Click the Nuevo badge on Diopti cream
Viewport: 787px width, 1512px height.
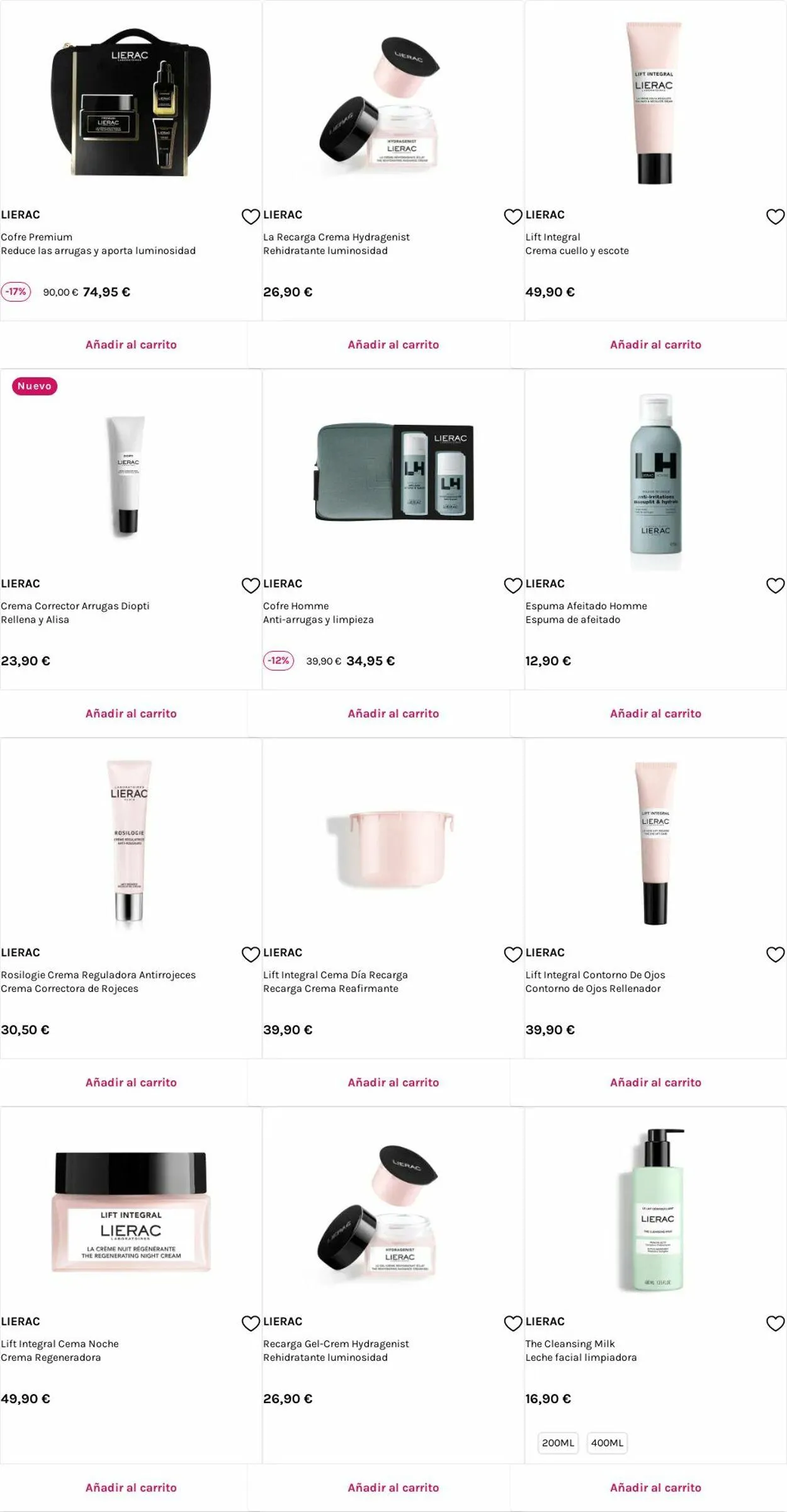tap(35, 386)
